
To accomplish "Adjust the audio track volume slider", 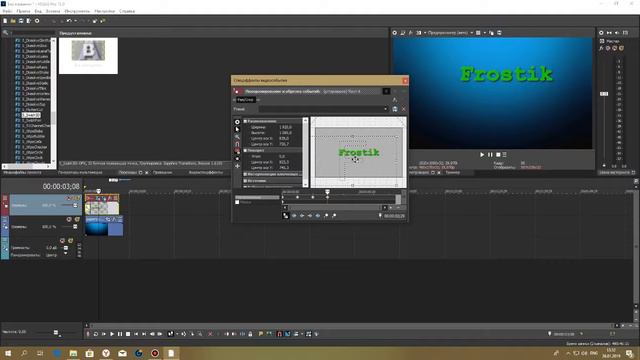I will [66, 248].
